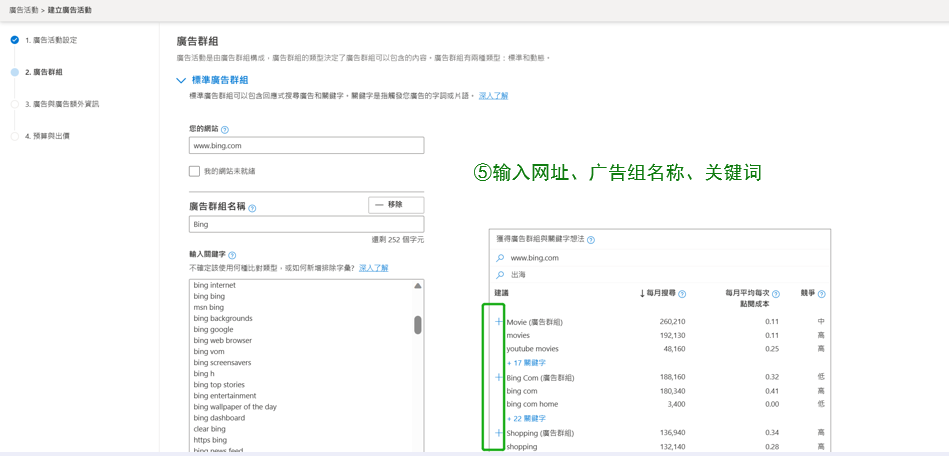Click the 廣告群組名稱 input containing Bing

click(306, 224)
